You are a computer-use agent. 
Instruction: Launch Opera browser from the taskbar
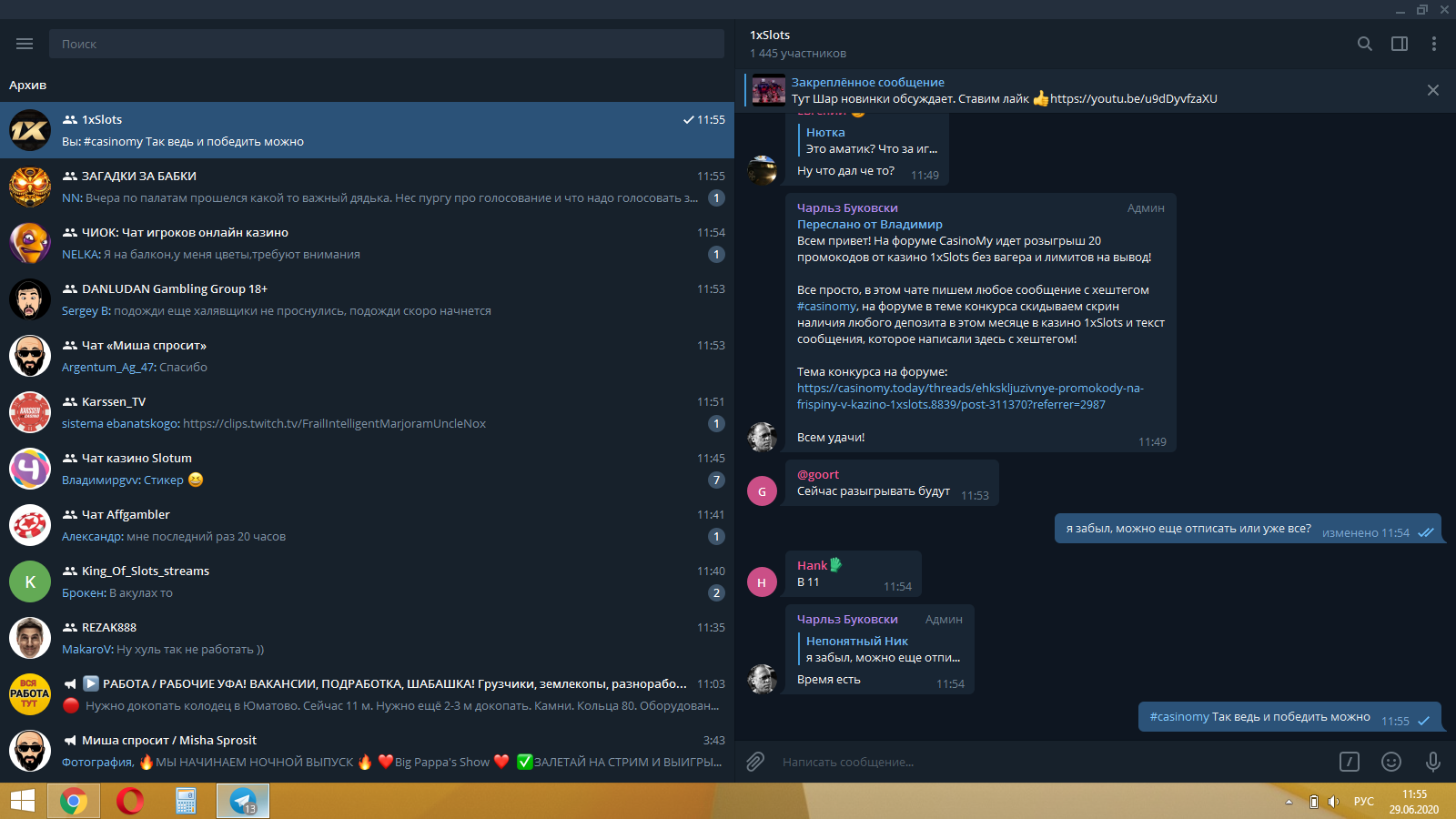[130, 801]
